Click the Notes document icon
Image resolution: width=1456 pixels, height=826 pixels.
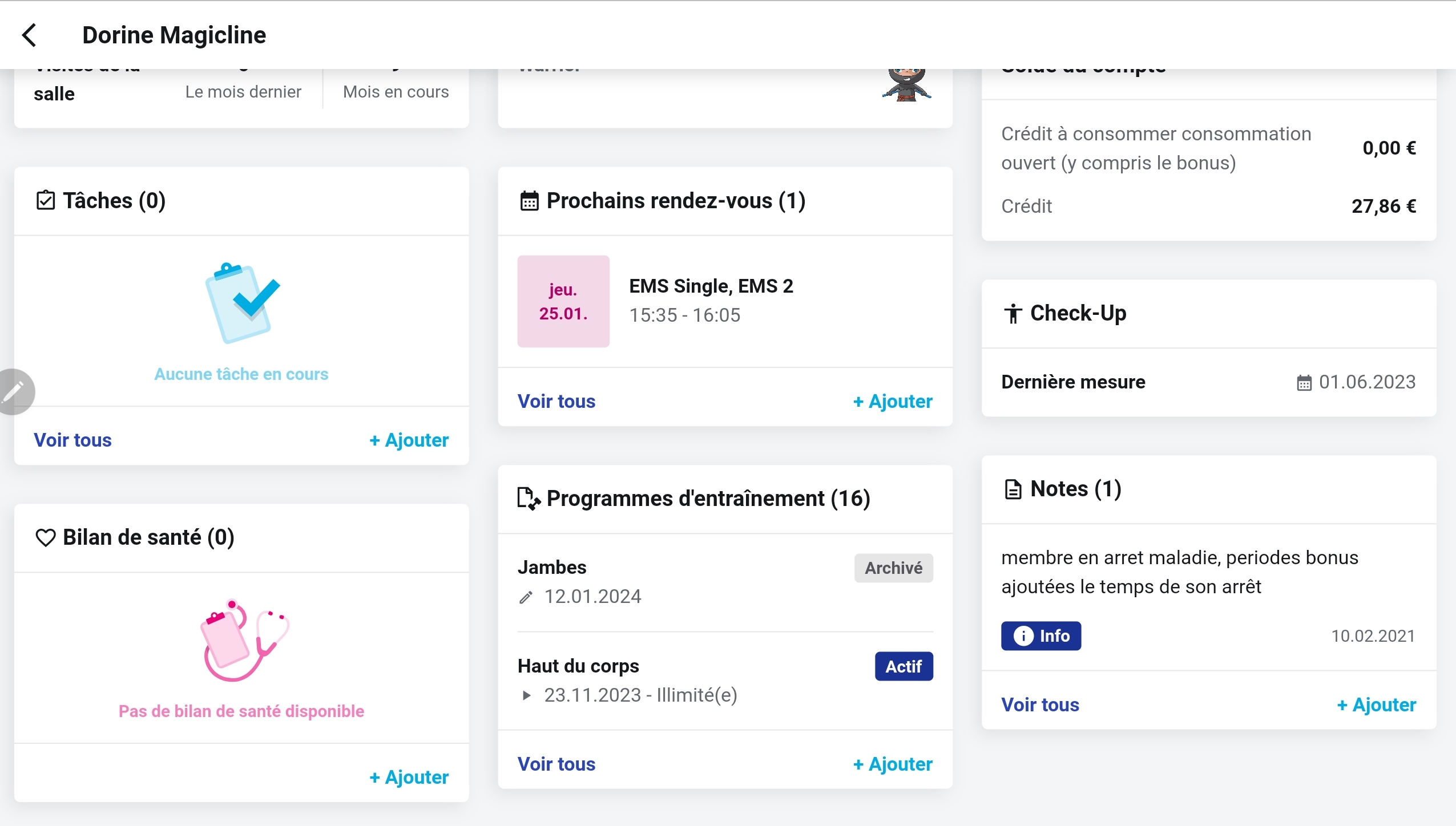1013,489
